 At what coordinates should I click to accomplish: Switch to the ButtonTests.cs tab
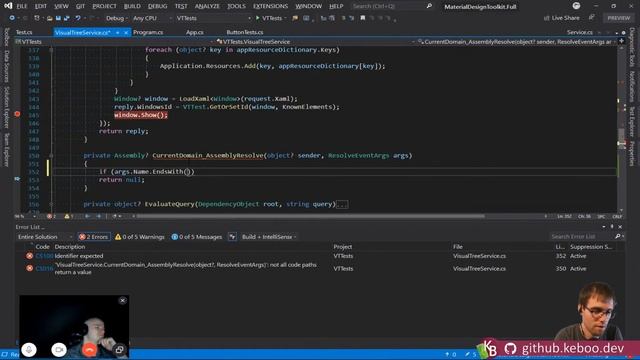tap(245, 32)
